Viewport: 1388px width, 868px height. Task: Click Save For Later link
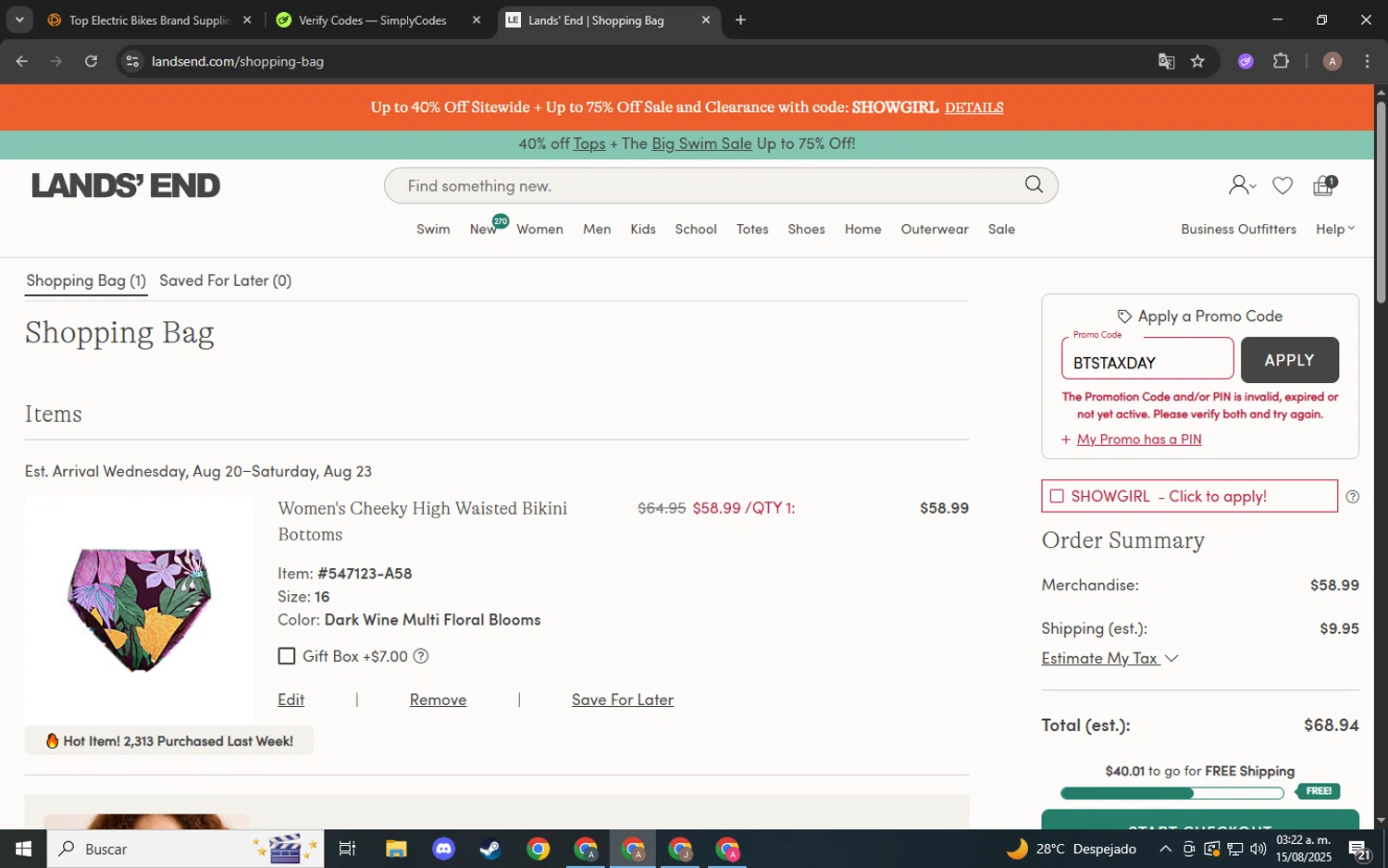point(623,700)
